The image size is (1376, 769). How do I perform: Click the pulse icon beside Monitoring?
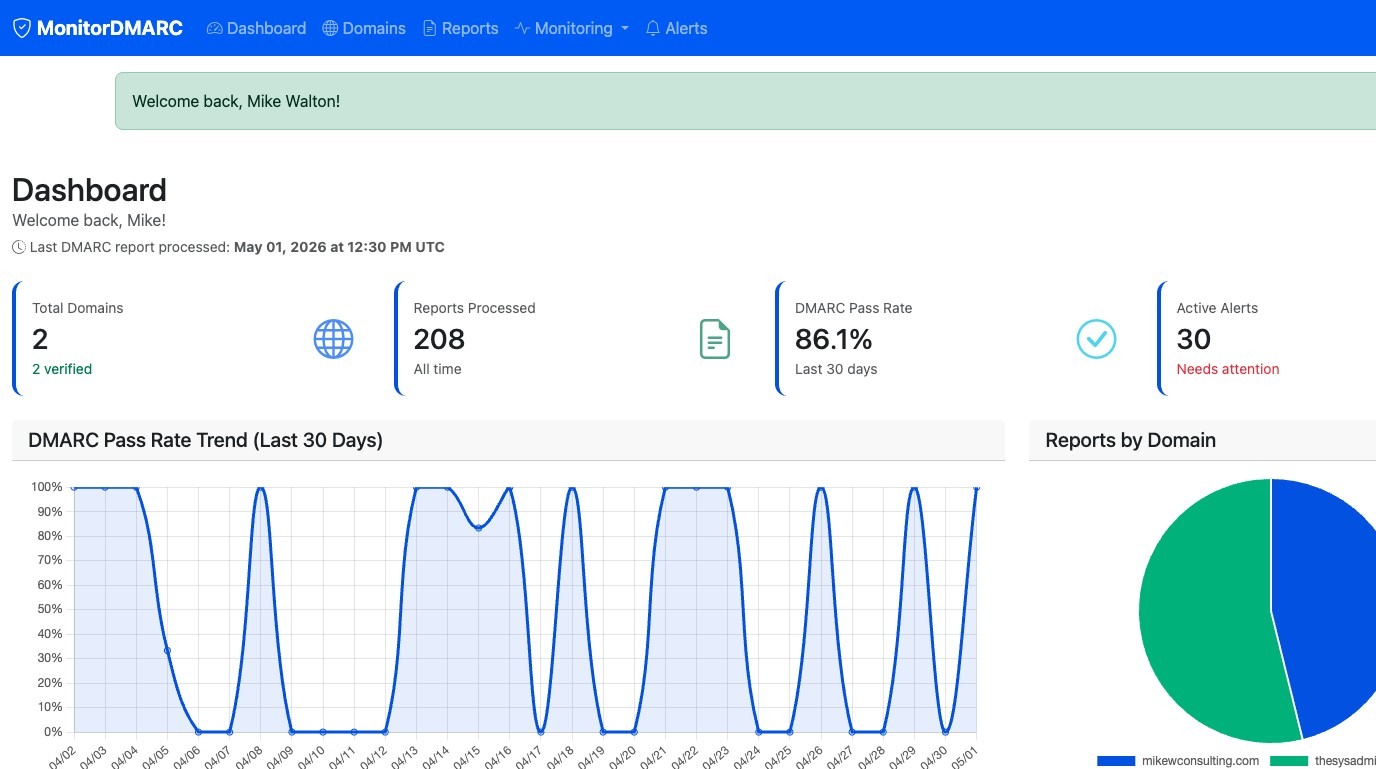click(x=522, y=28)
